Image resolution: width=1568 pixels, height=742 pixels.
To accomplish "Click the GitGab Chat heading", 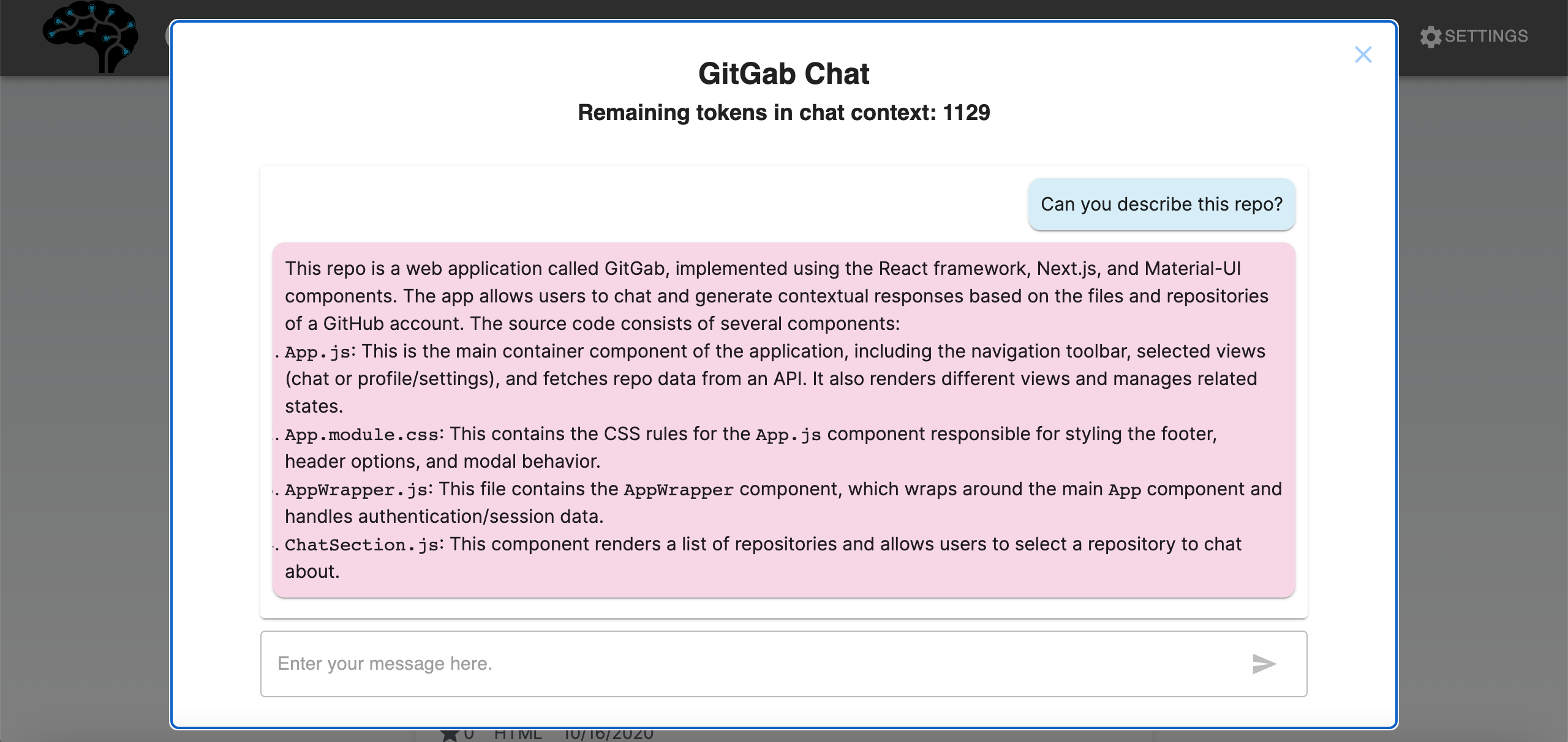I will [x=783, y=74].
